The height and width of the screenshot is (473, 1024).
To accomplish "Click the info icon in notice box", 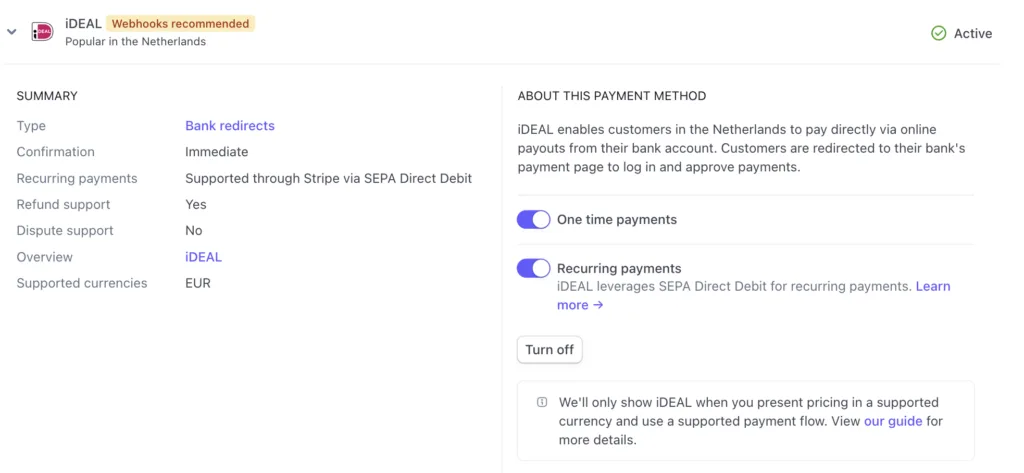I will 541,402.
